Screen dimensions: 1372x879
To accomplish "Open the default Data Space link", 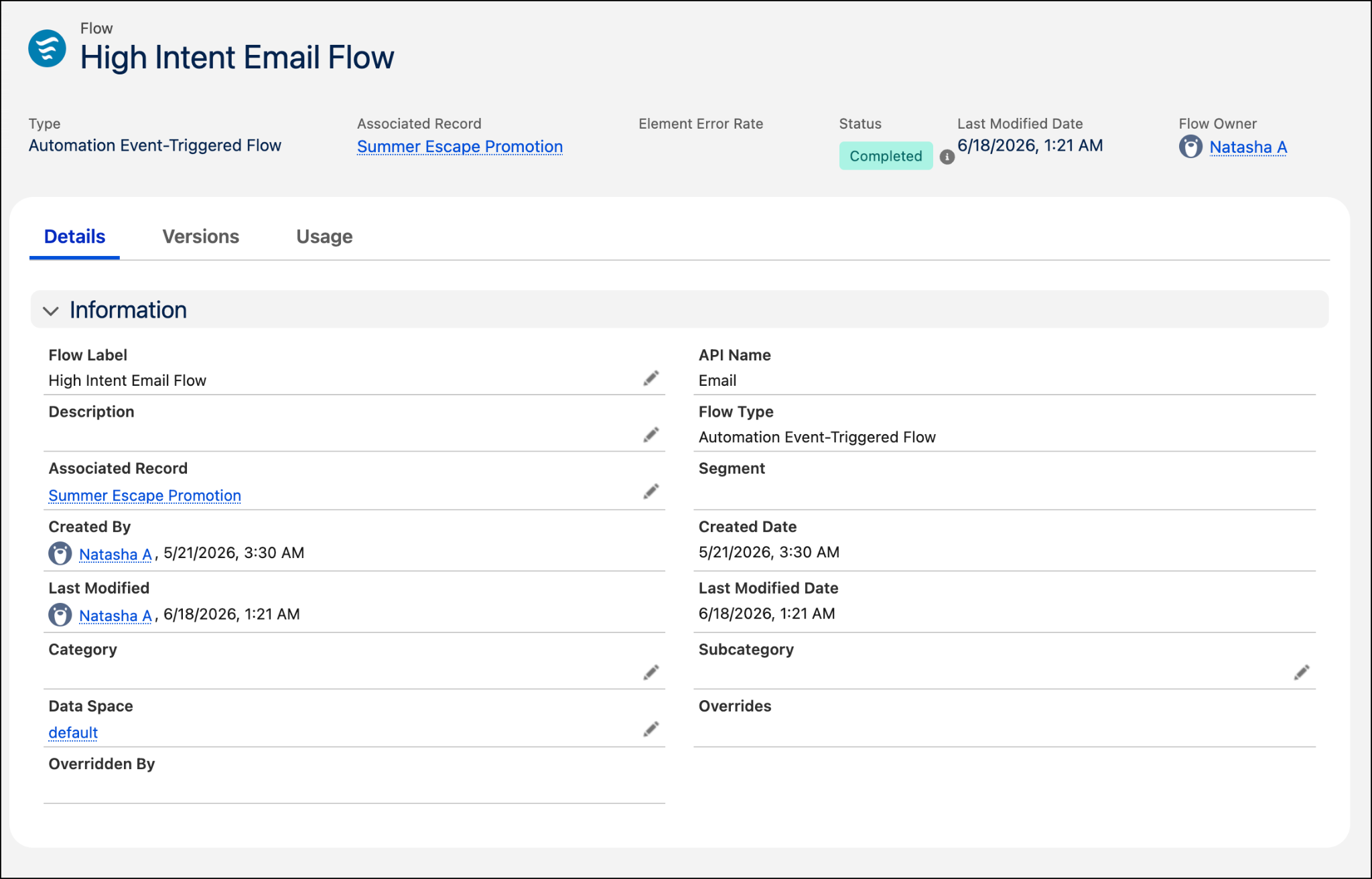I will [73, 733].
